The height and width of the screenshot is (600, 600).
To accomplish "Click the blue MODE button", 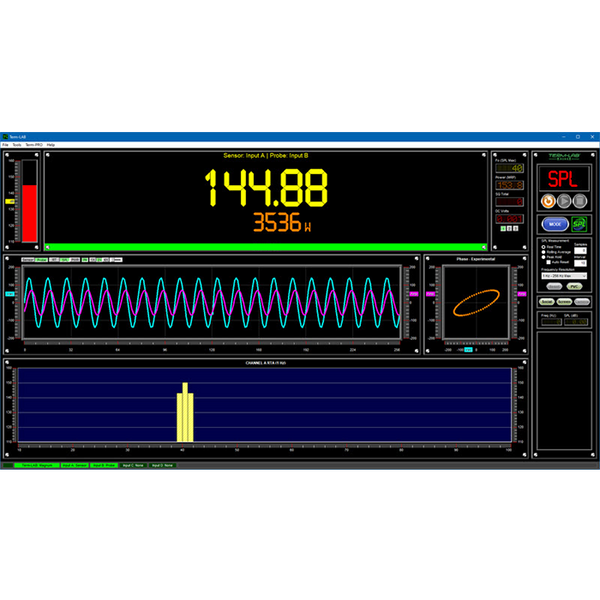I will coord(554,224).
